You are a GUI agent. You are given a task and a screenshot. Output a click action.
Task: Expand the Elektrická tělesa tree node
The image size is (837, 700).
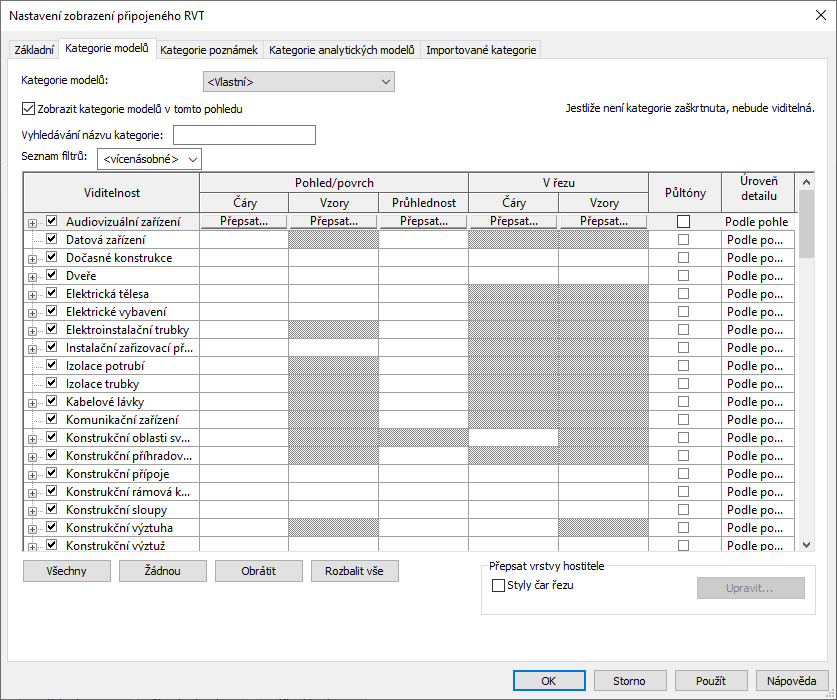click(33, 294)
